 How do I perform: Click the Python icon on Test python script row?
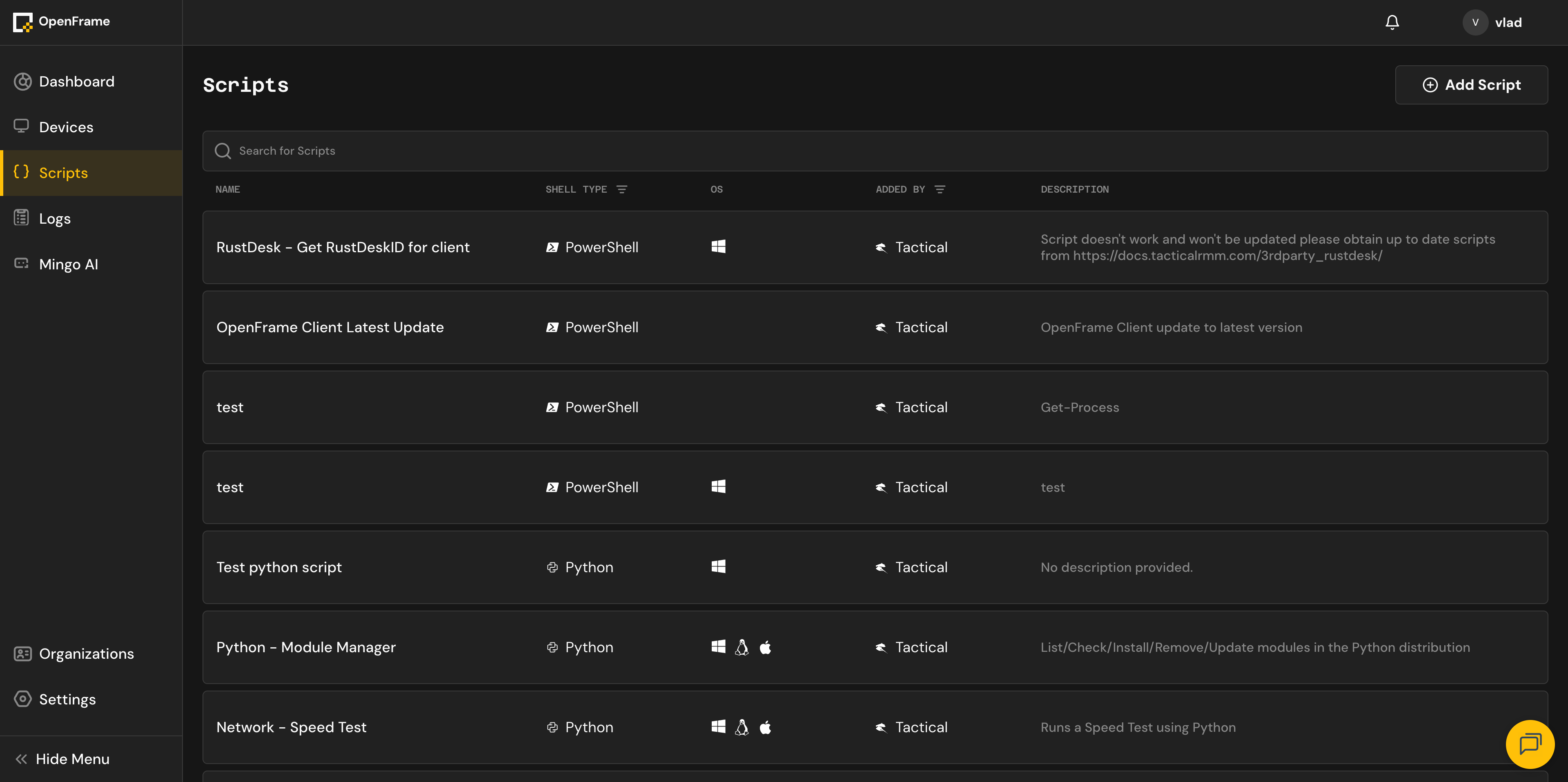552,567
